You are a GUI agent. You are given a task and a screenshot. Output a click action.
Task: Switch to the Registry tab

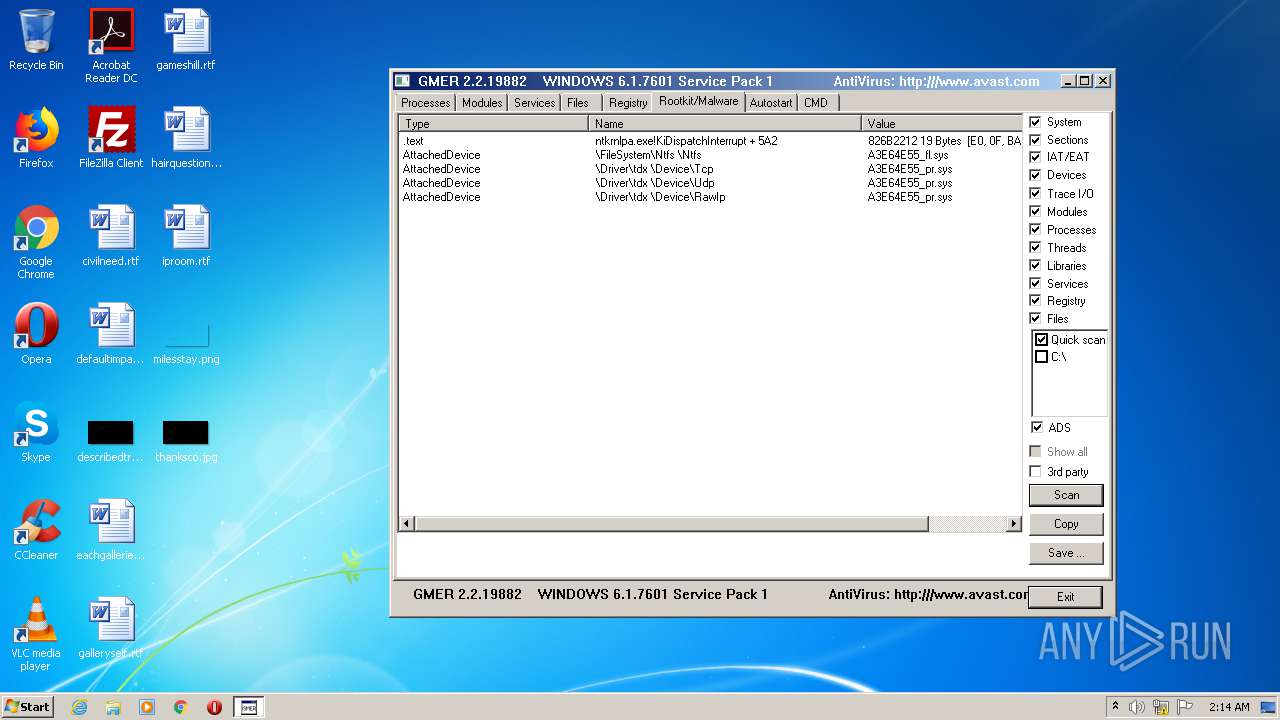tap(628, 103)
